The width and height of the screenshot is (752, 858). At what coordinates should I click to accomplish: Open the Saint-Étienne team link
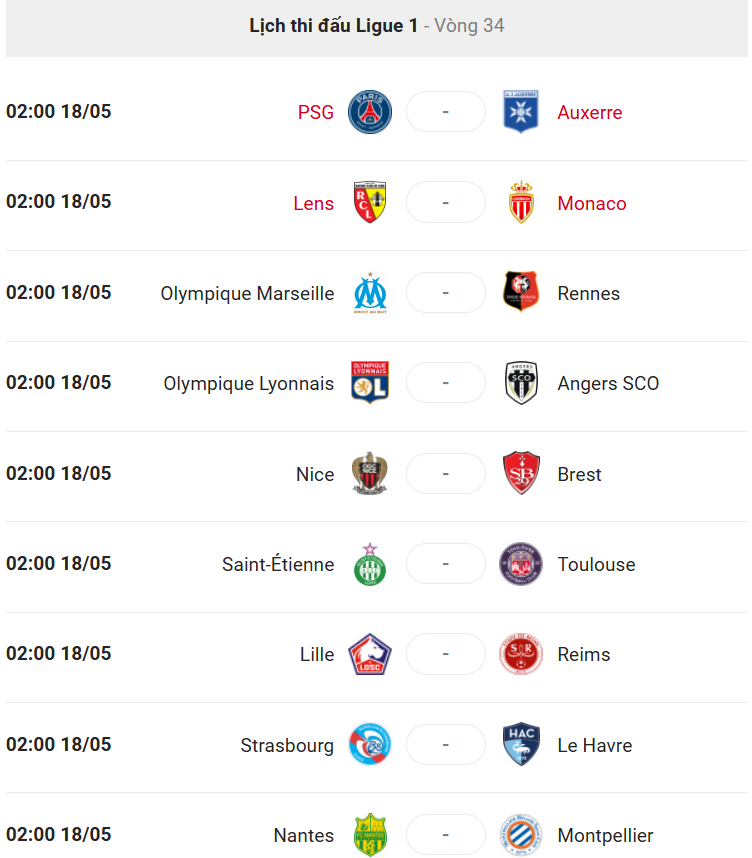coord(278,564)
